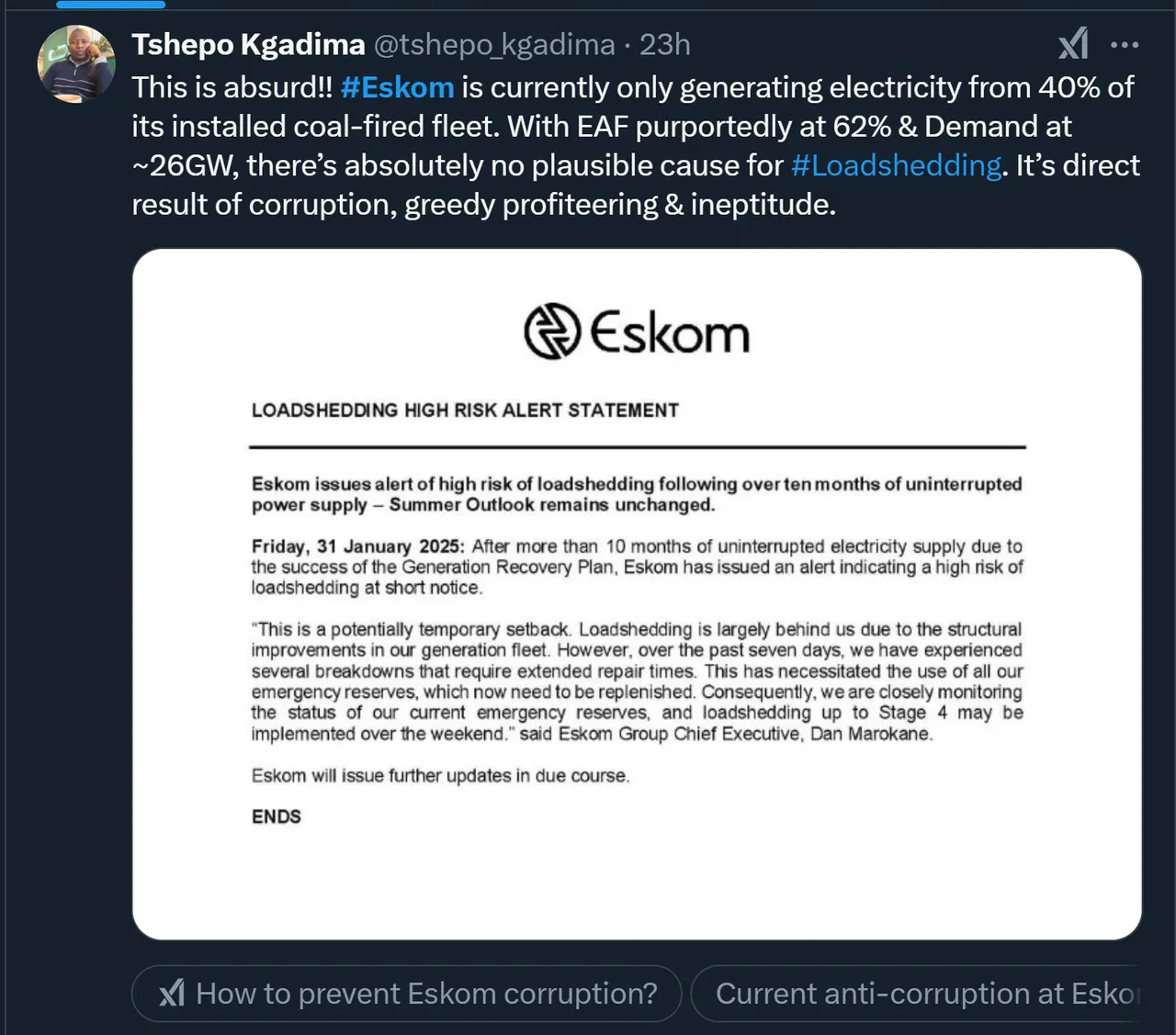Click the Eskom logo in the statement image

tap(637, 332)
